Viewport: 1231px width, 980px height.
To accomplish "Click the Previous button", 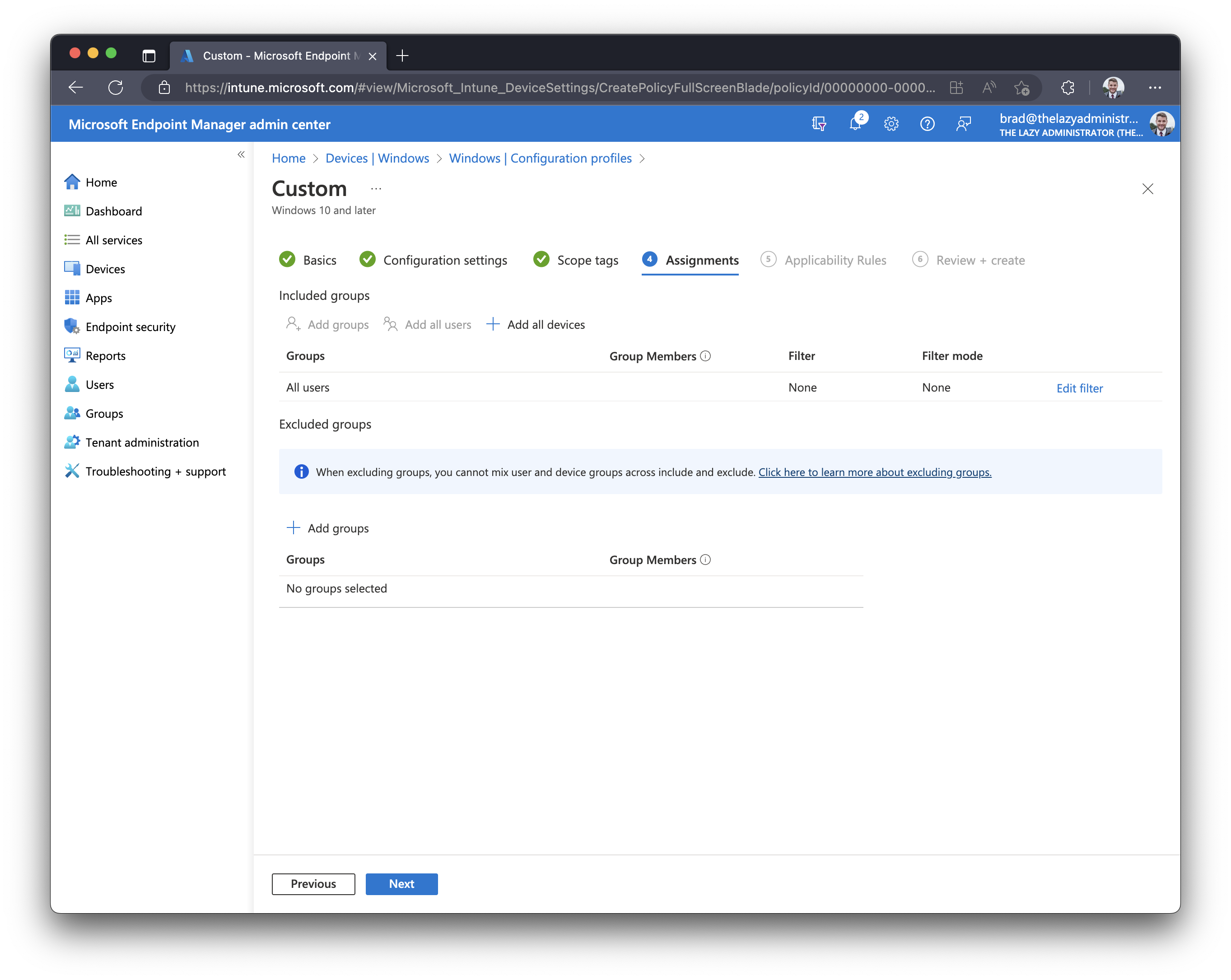I will [313, 884].
